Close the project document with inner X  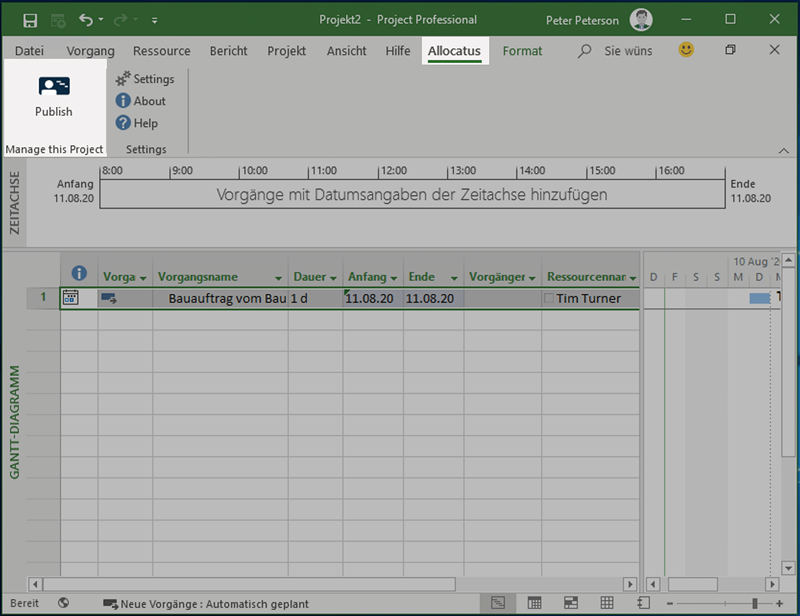coord(774,50)
